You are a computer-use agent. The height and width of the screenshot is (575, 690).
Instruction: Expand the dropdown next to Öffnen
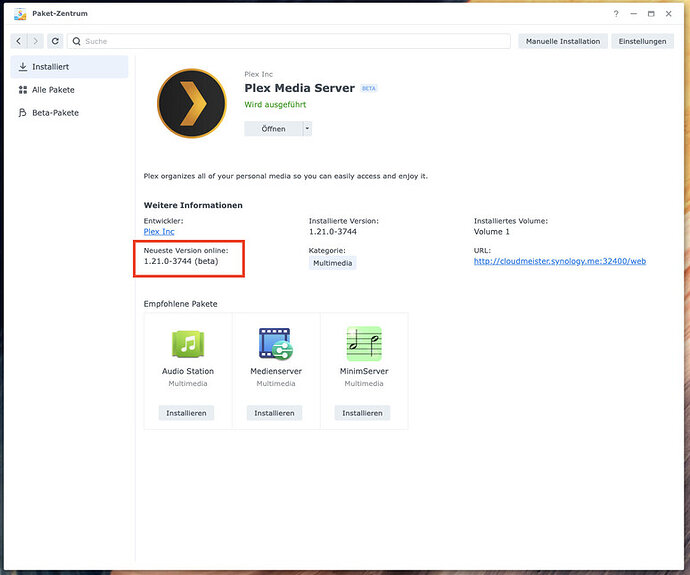click(x=307, y=129)
